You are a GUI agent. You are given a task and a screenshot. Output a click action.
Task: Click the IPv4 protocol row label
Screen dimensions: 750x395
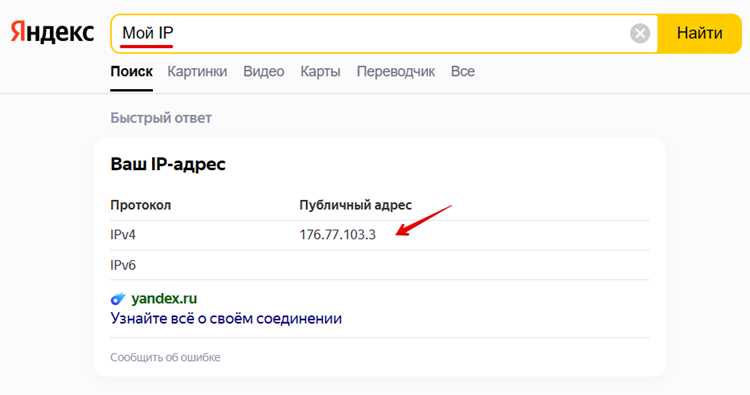(123, 235)
